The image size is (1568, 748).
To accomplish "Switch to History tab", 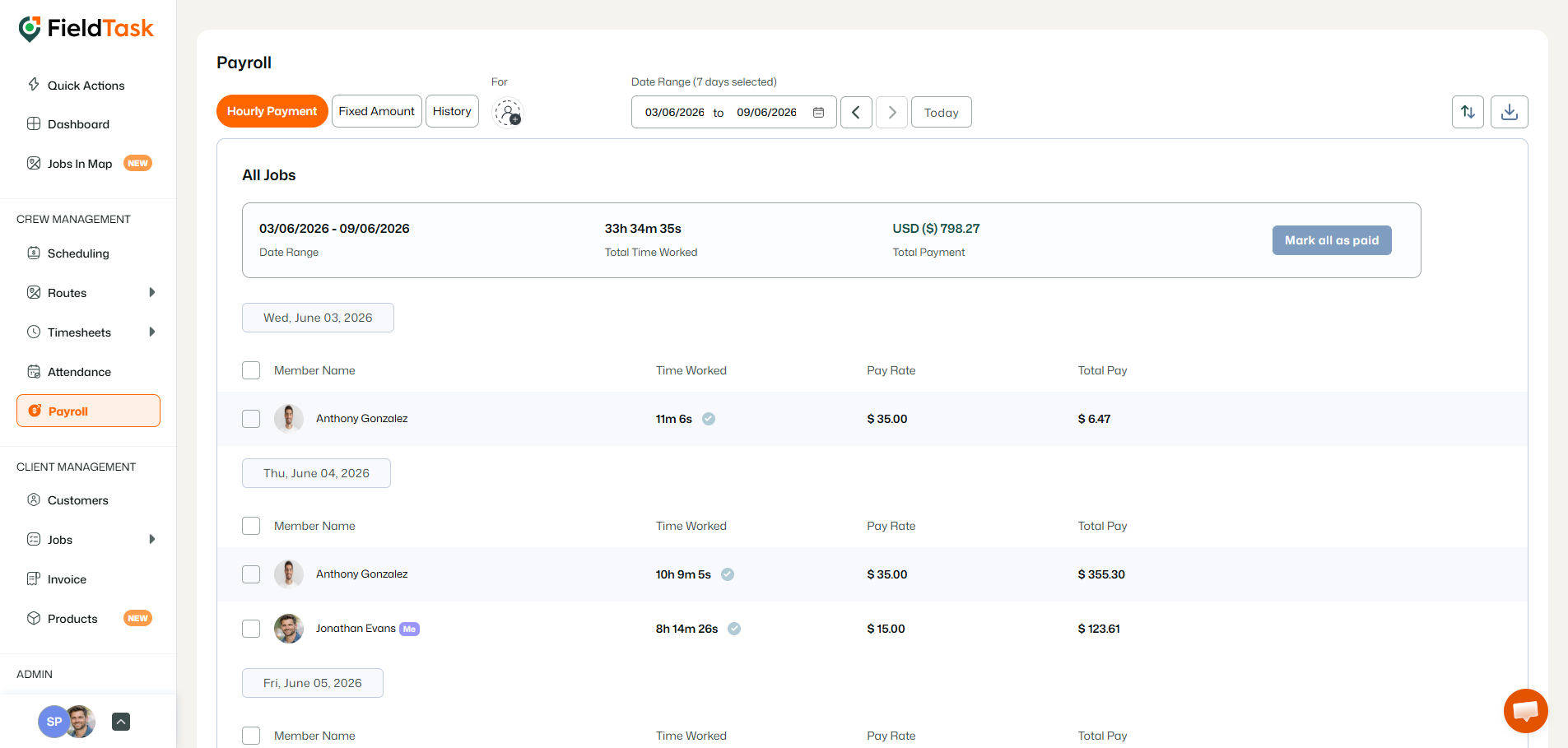I will tap(452, 111).
